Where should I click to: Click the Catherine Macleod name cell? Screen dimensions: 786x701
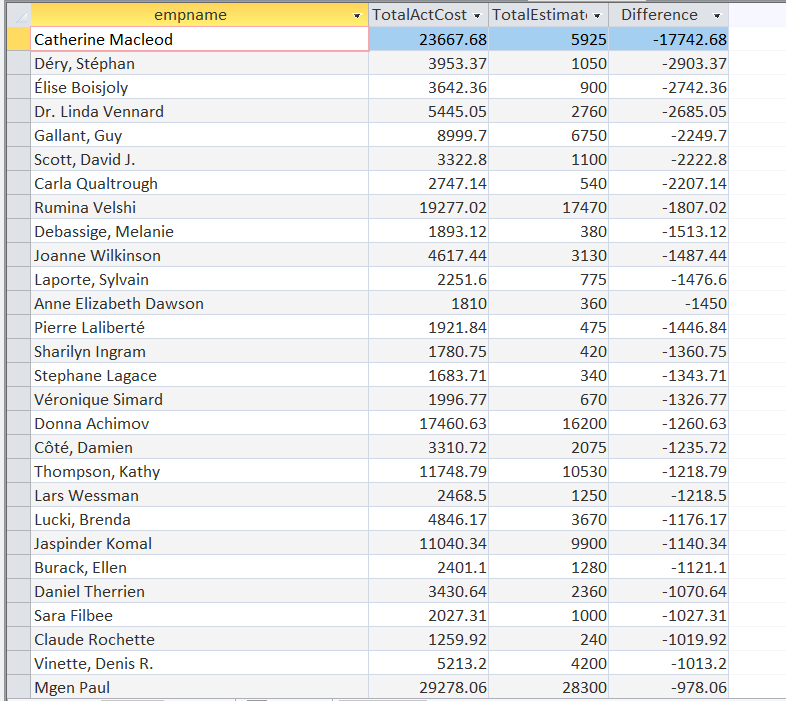200,39
